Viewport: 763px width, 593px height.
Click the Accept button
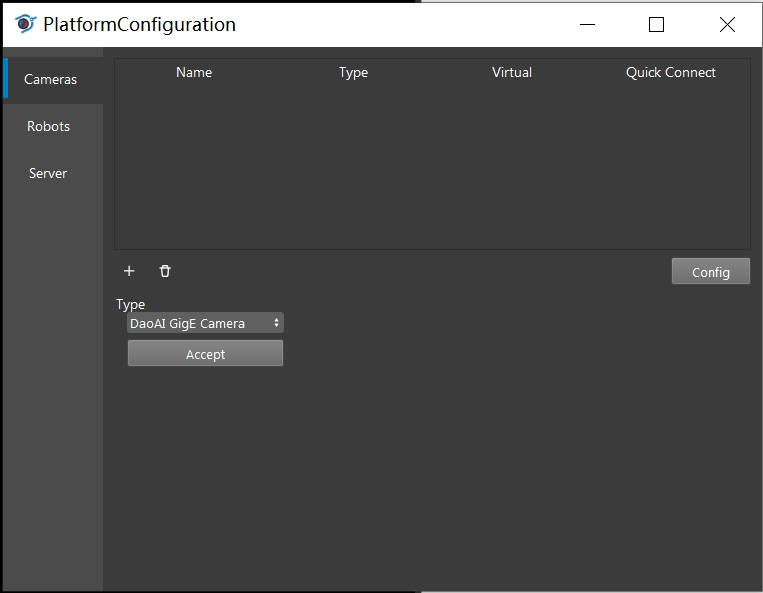205,354
